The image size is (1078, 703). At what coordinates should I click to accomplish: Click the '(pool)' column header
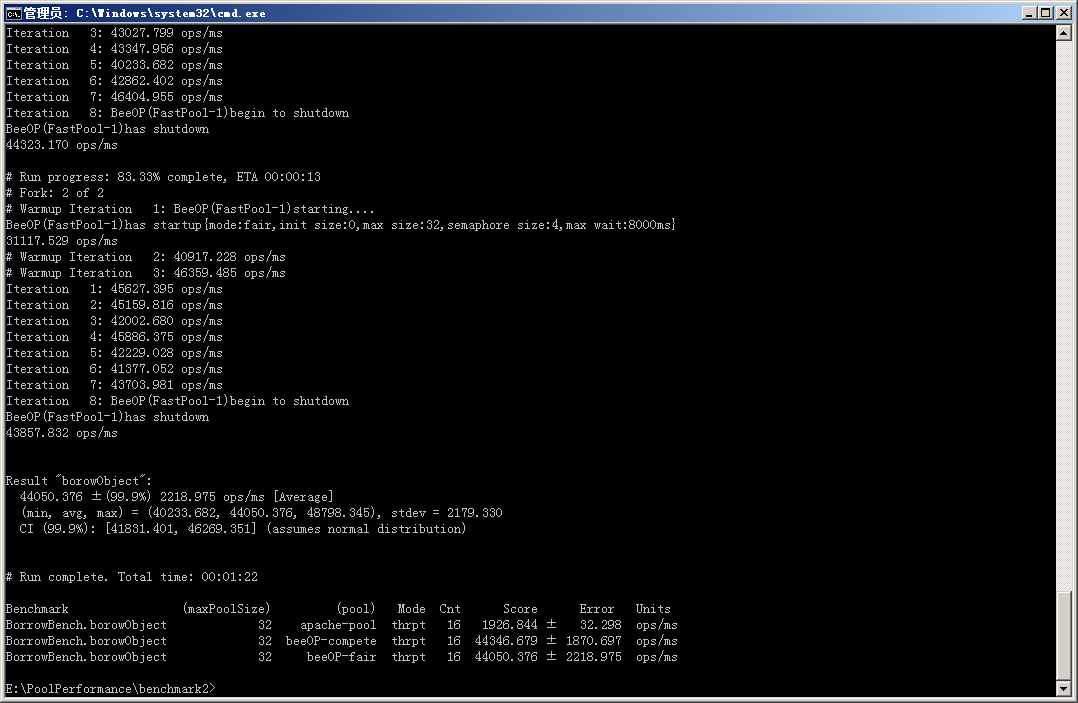click(x=356, y=609)
